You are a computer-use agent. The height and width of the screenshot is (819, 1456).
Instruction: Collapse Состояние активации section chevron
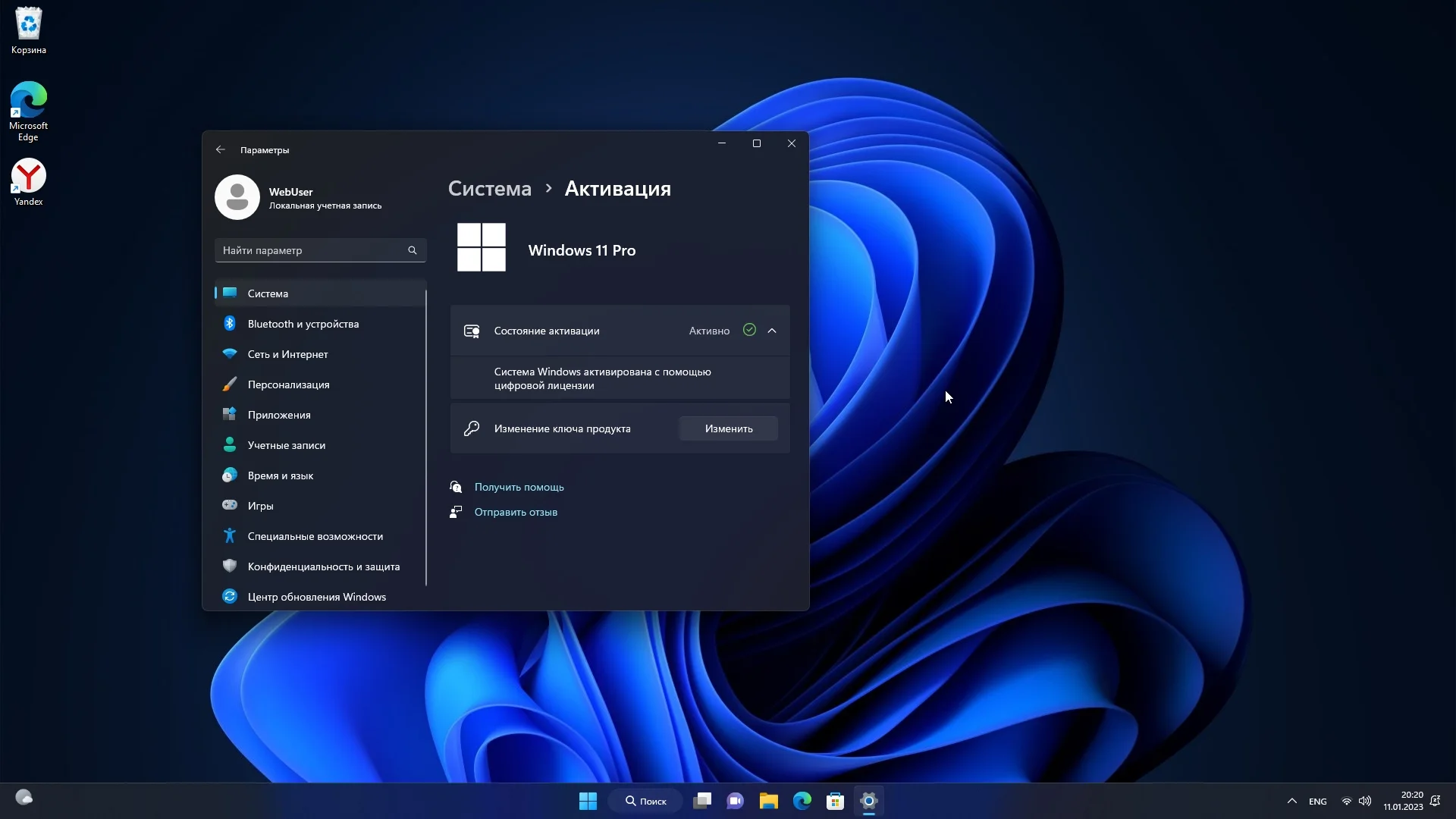pyautogui.click(x=772, y=331)
